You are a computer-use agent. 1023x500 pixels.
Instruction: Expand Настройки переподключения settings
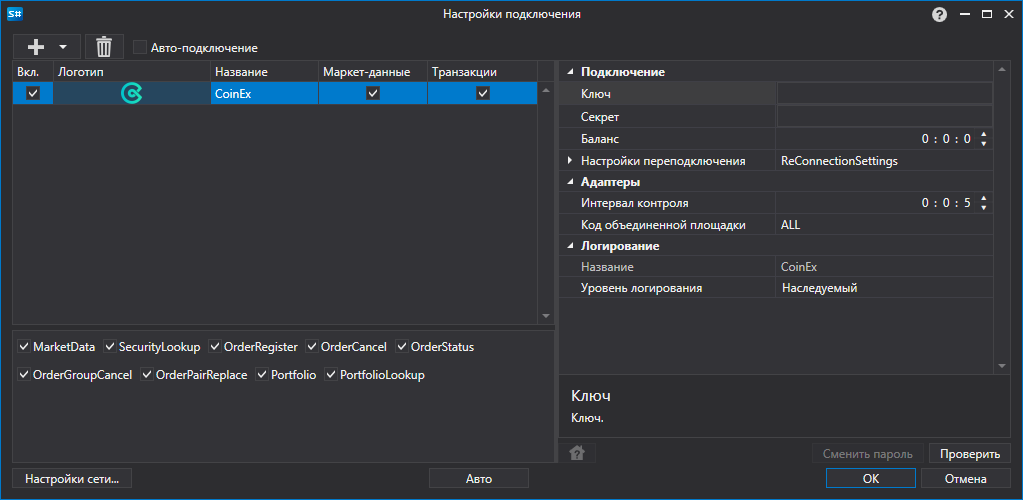coord(570,160)
